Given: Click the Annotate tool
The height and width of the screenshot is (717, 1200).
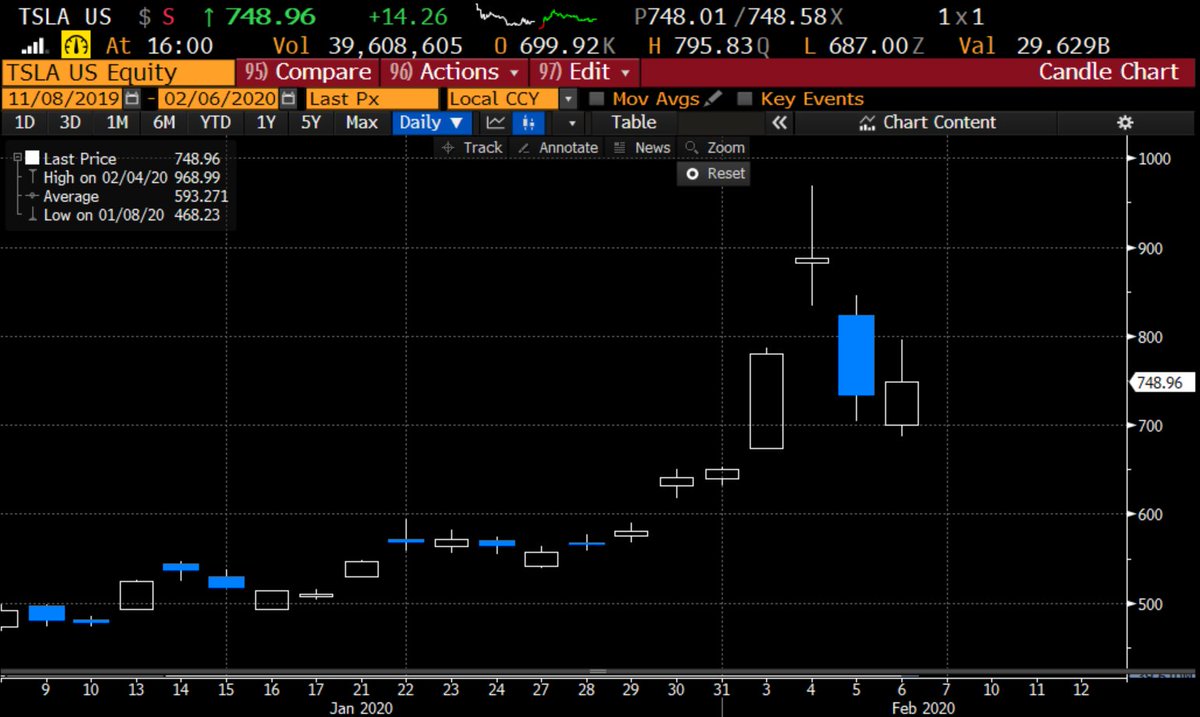Looking at the screenshot, I should pyautogui.click(x=559, y=147).
